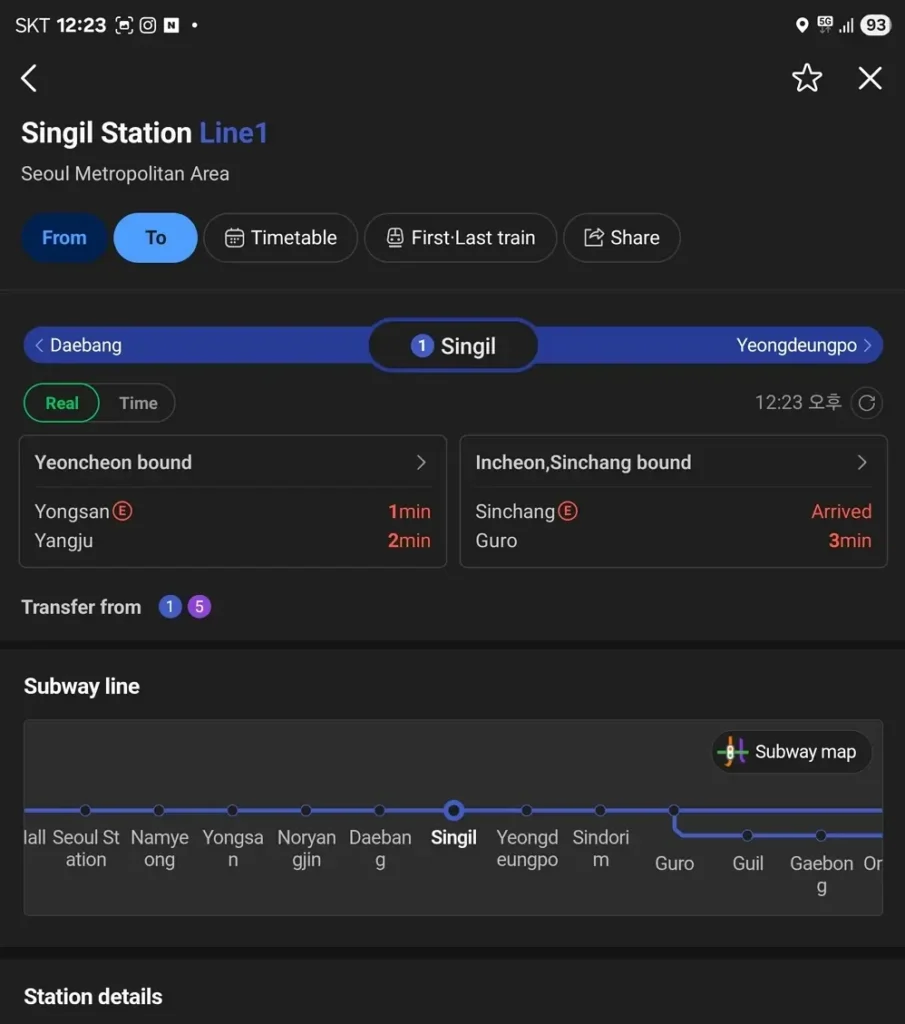This screenshot has width=905, height=1024.
Task: Tap the express E icon beside Sinchang
Action: tap(568, 511)
